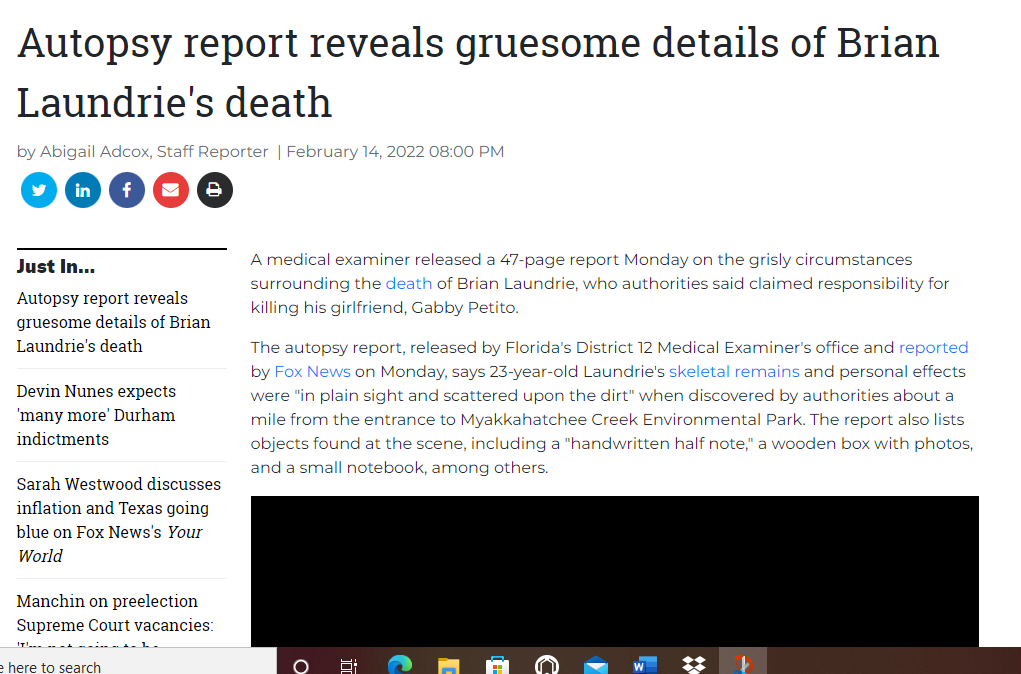Image resolution: width=1021 pixels, height=674 pixels.
Task: Open the 'Fox News' link in article
Action: [x=313, y=372]
